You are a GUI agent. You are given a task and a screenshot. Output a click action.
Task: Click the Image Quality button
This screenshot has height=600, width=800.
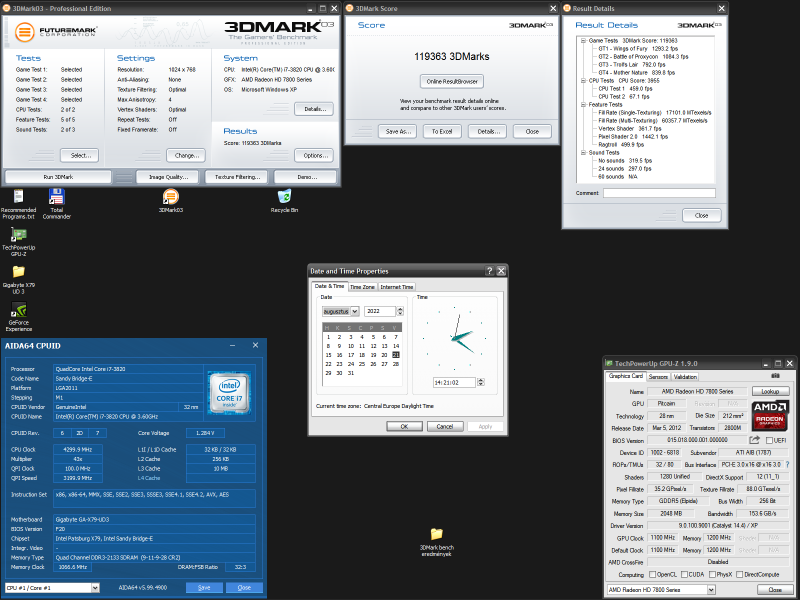[168, 177]
